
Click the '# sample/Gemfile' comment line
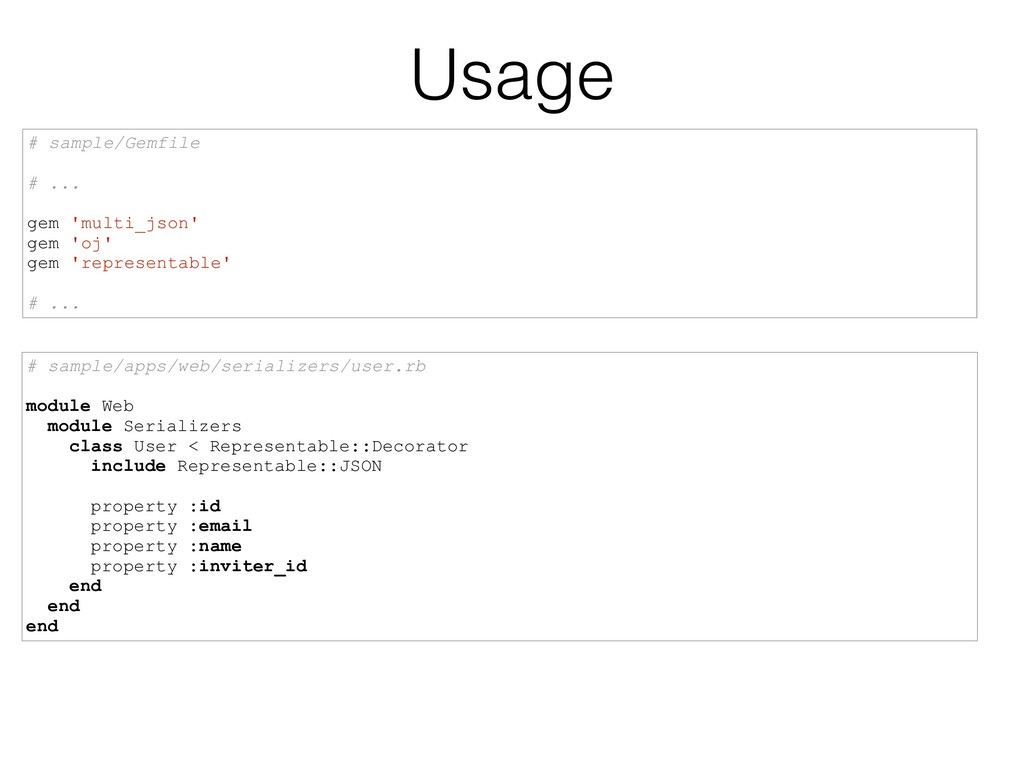(x=114, y=143)
